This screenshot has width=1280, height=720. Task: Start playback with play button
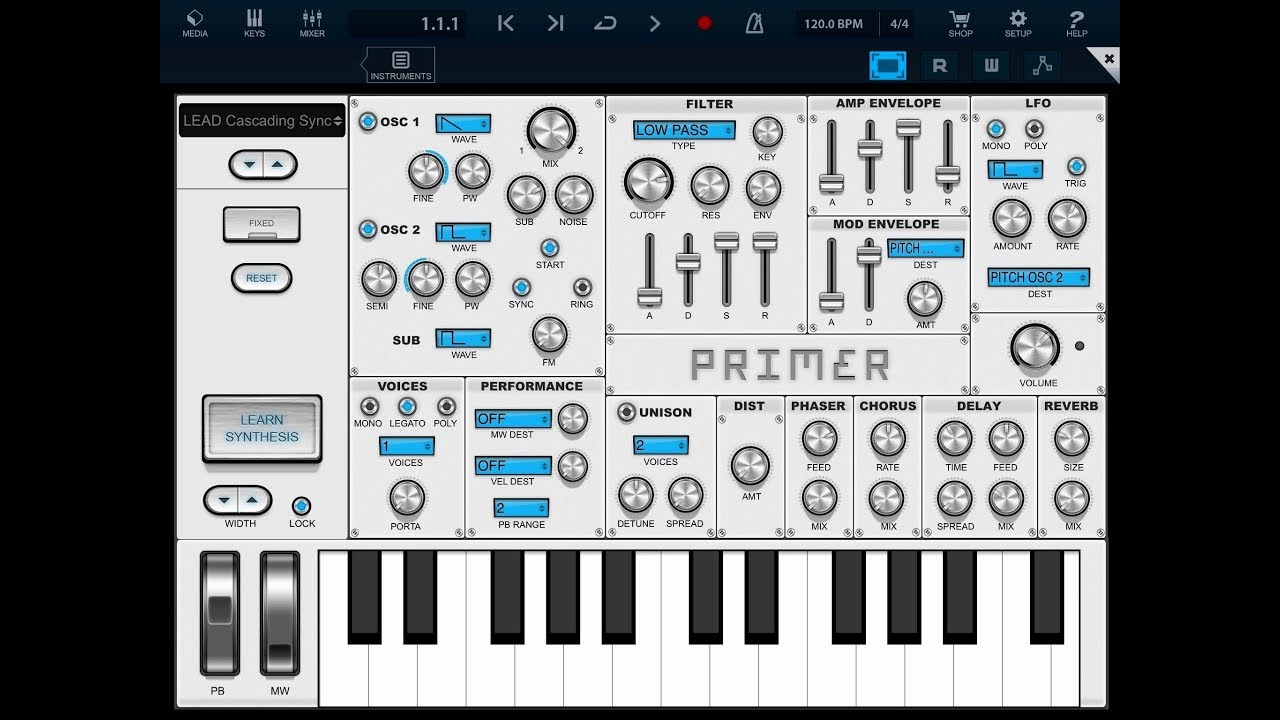(x=654, y=23)
